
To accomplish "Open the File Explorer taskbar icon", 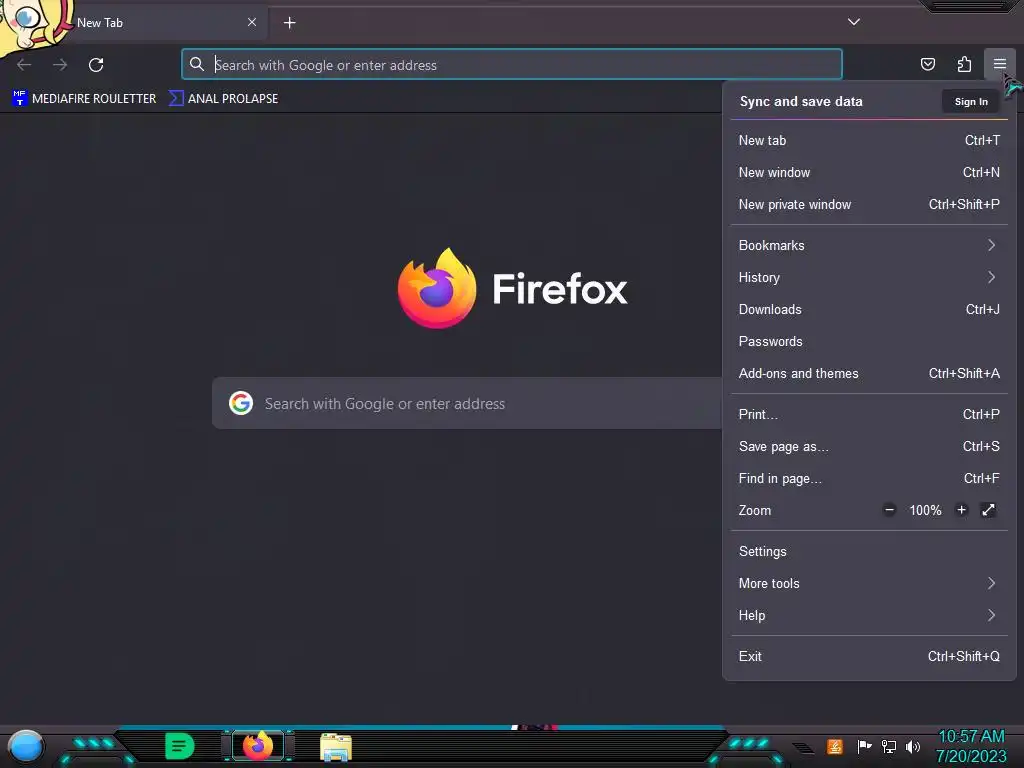I will pyautogui.click(x=336, y=747).
